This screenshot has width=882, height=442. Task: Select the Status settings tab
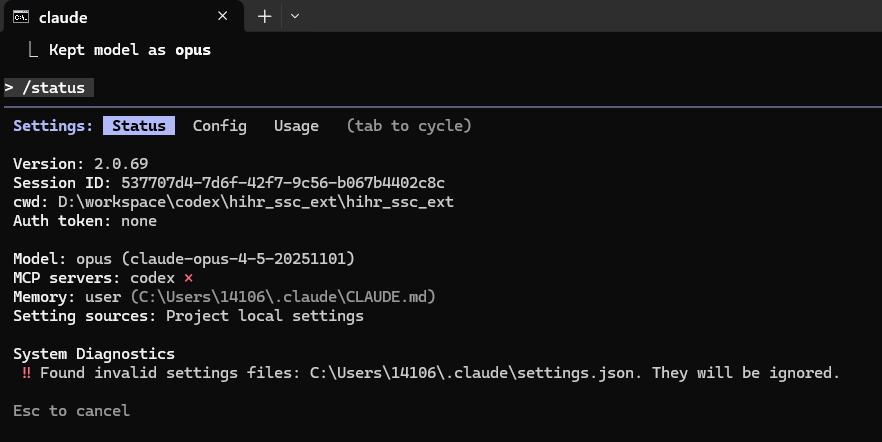139,125
